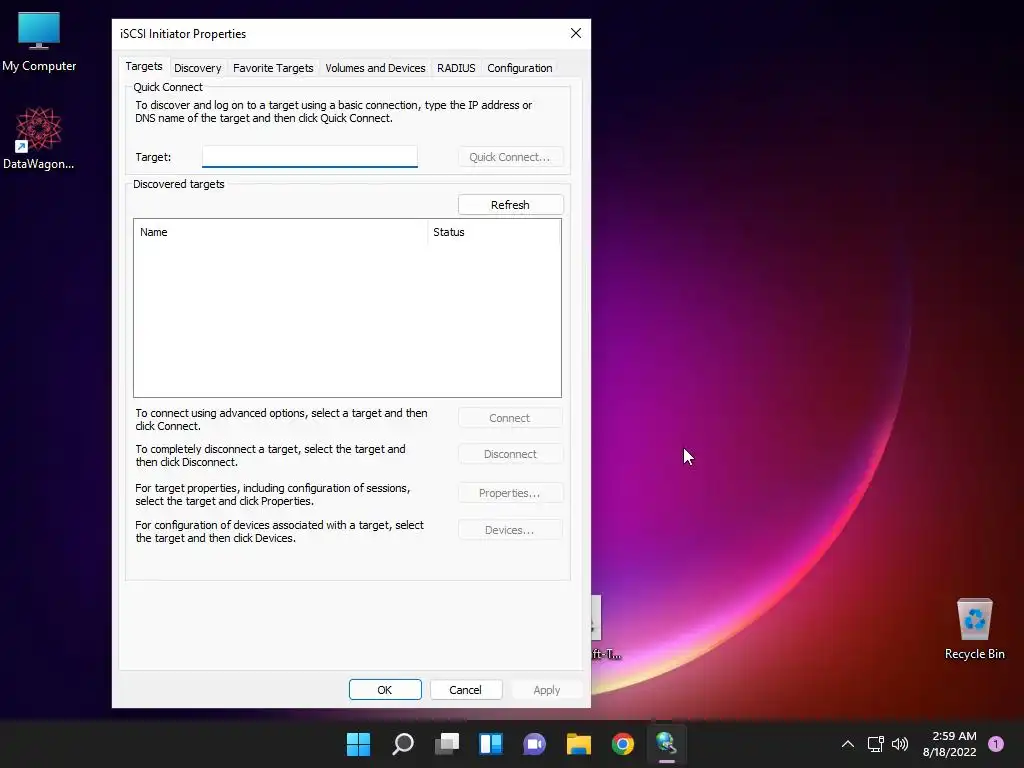Image resolution: width=1024 pixels, height=768 pixels.
Task: Click the Refresh button
Action: pyautogui.click(x=510, y=205)
